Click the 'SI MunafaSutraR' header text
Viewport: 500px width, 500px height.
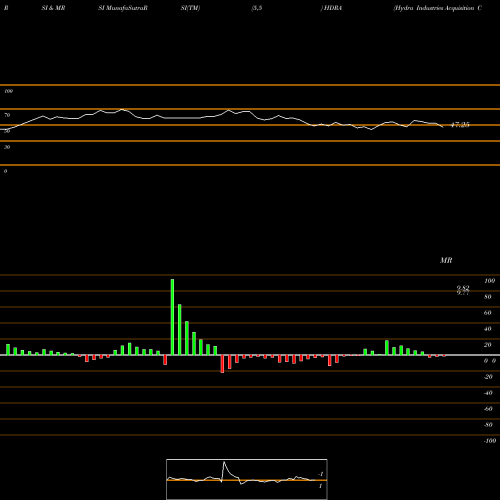tap(123, 8)
